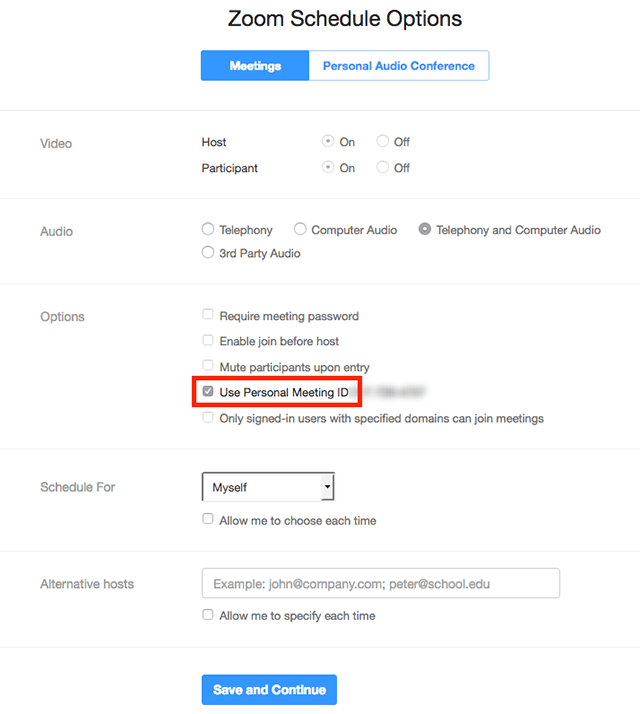Check Allow me to specify each time
The width and height of the screenshot is (640, 714).
point(208,615)
